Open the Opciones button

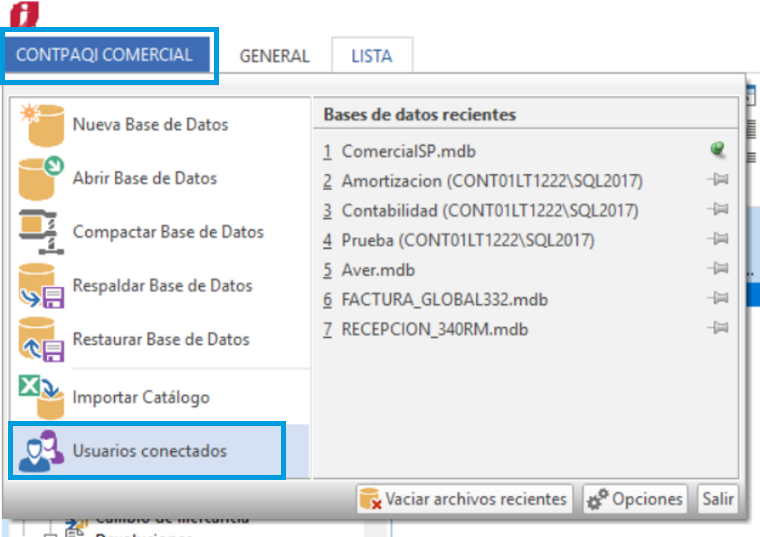(x=635, y=499)
